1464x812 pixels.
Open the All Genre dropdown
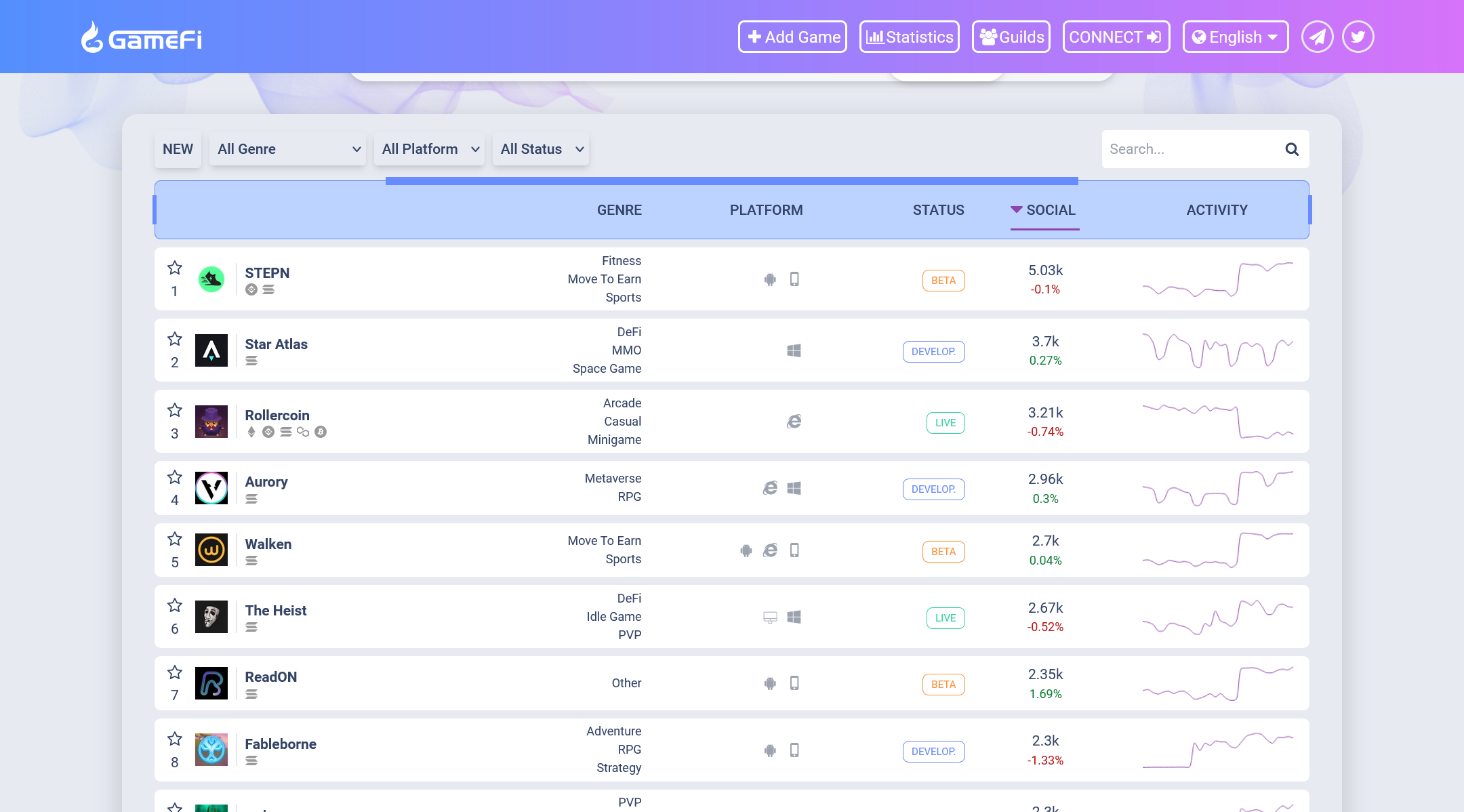pos(287,149)
